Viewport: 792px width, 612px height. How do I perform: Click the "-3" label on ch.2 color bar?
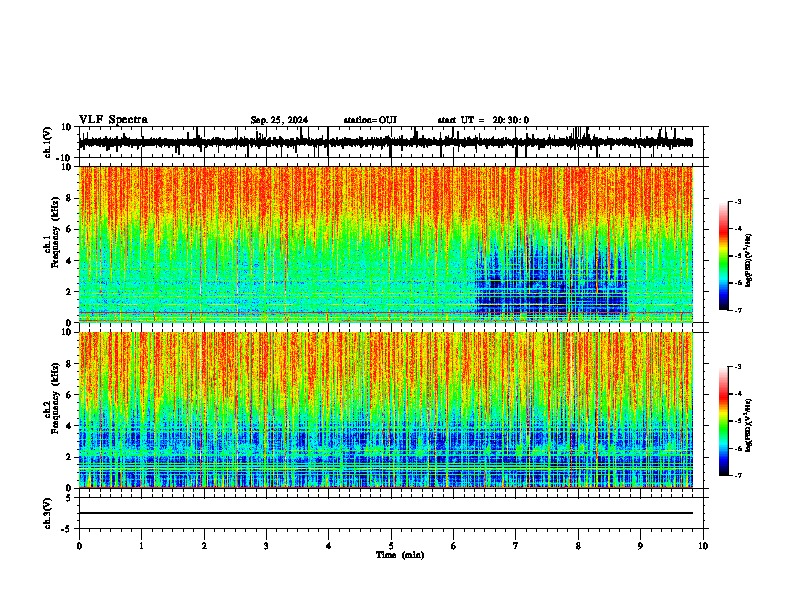(737, 367)
